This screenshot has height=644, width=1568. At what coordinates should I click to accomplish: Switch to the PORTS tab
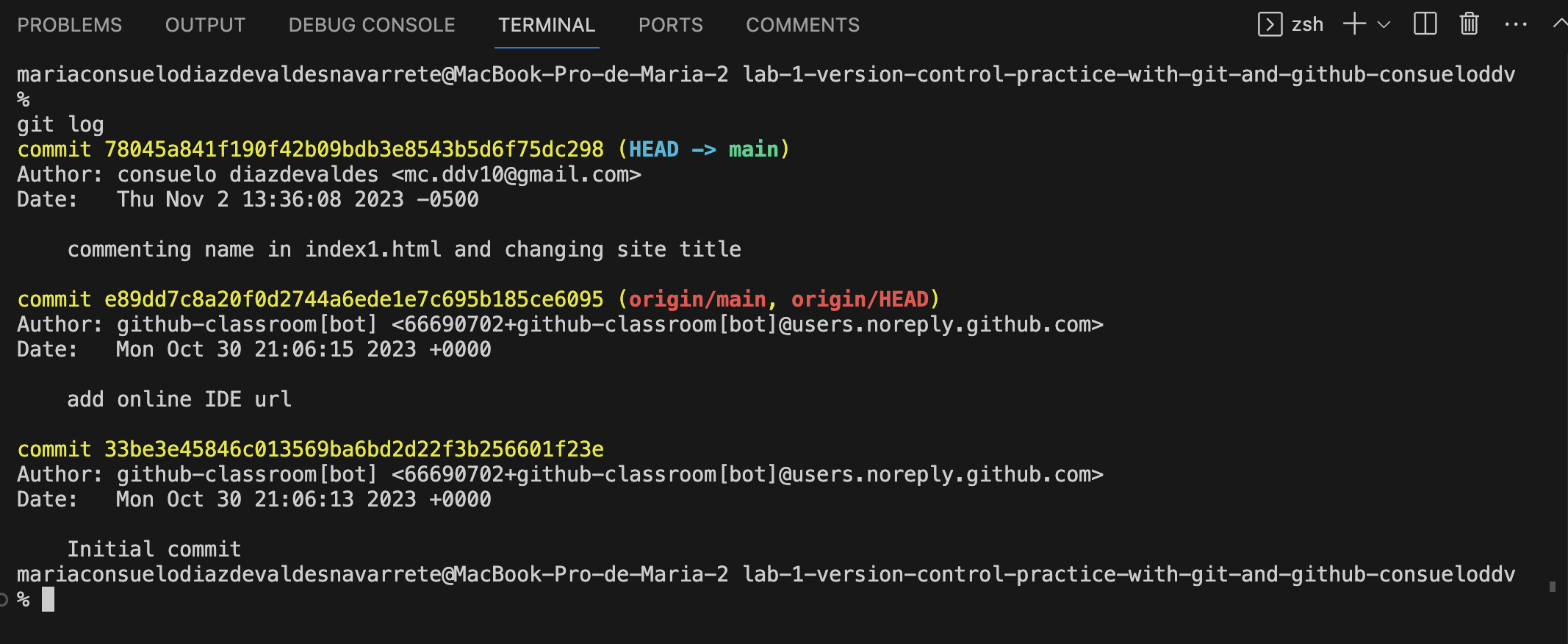[x=671, y=25]
